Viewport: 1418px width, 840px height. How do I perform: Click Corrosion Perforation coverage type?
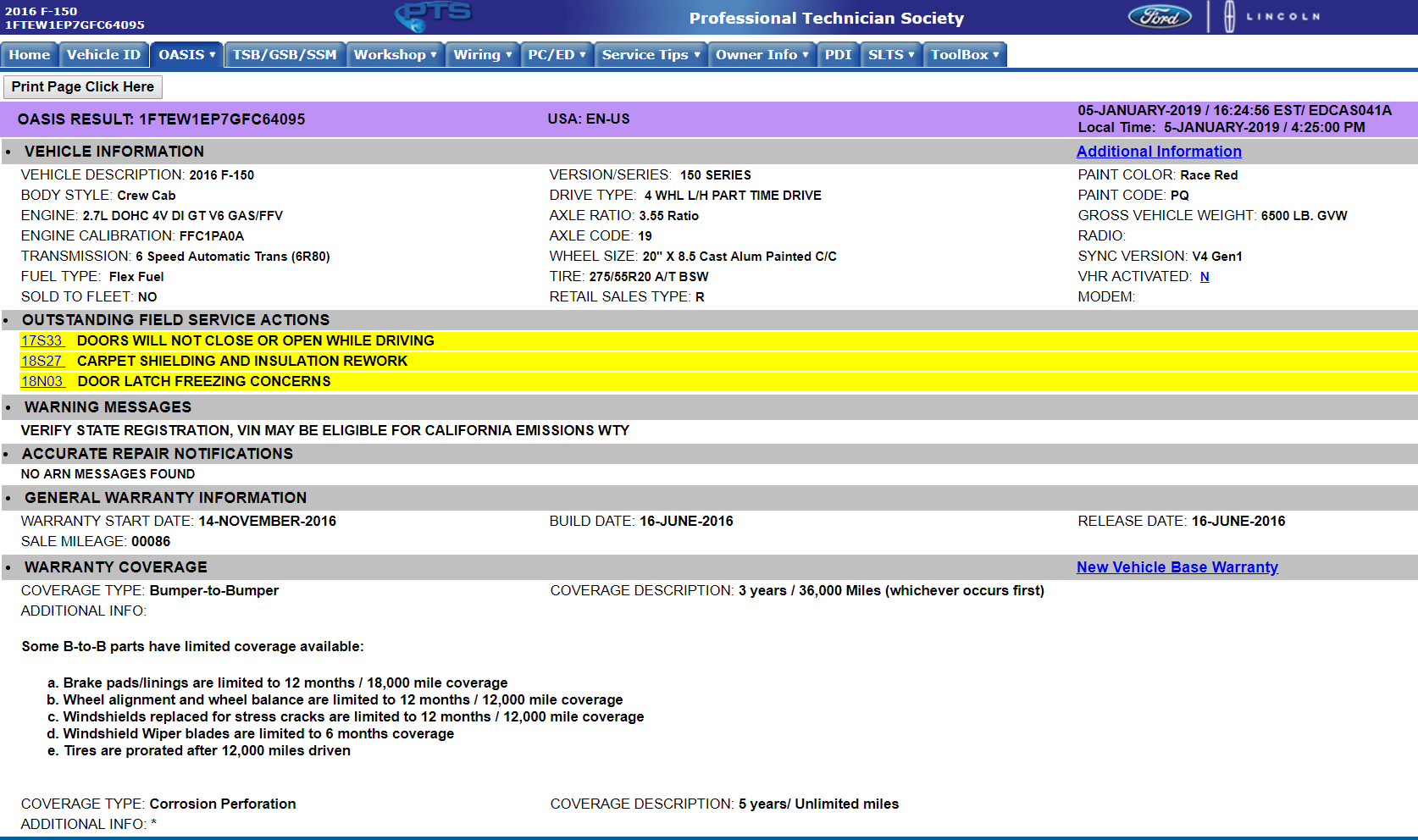223,804
